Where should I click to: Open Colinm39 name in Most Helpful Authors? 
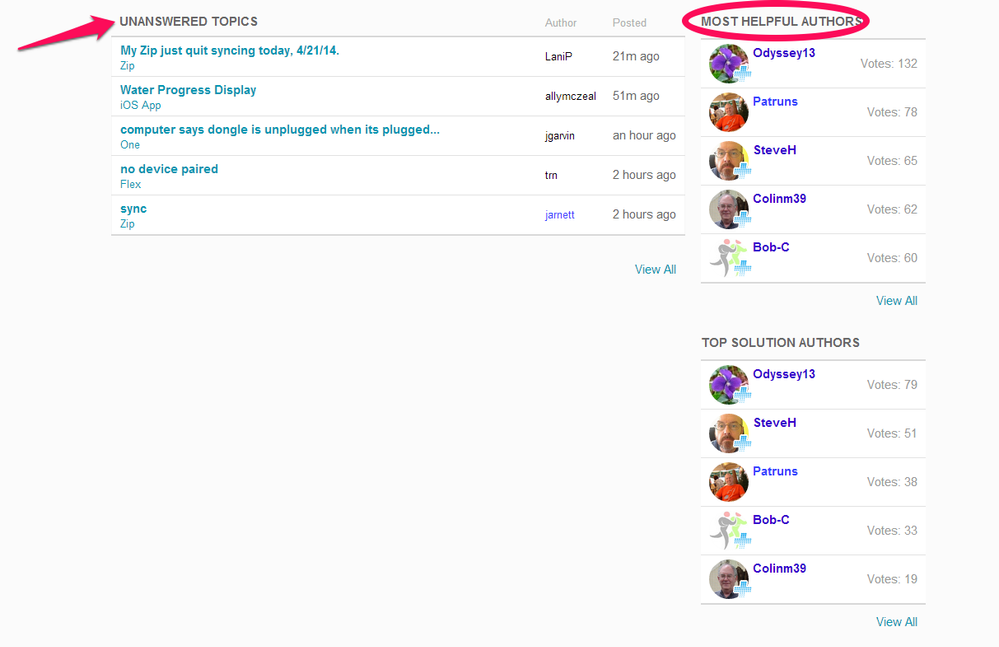pos(779,198)
